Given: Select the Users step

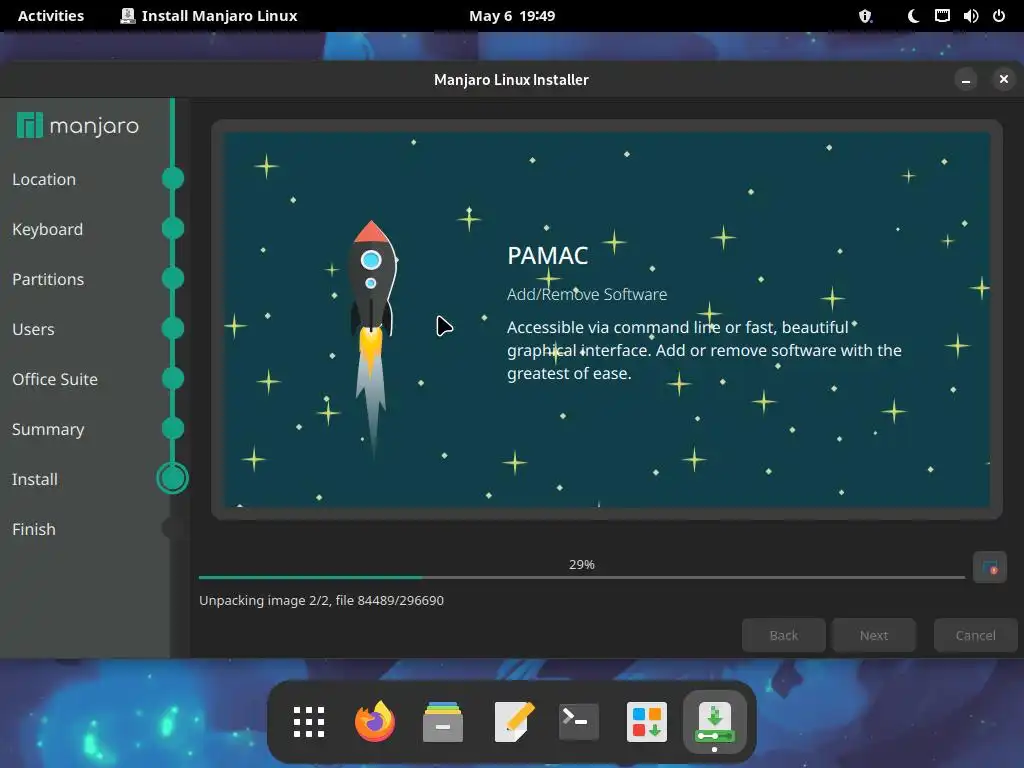Looking at the screenshot, I should (x=33, y=329).
